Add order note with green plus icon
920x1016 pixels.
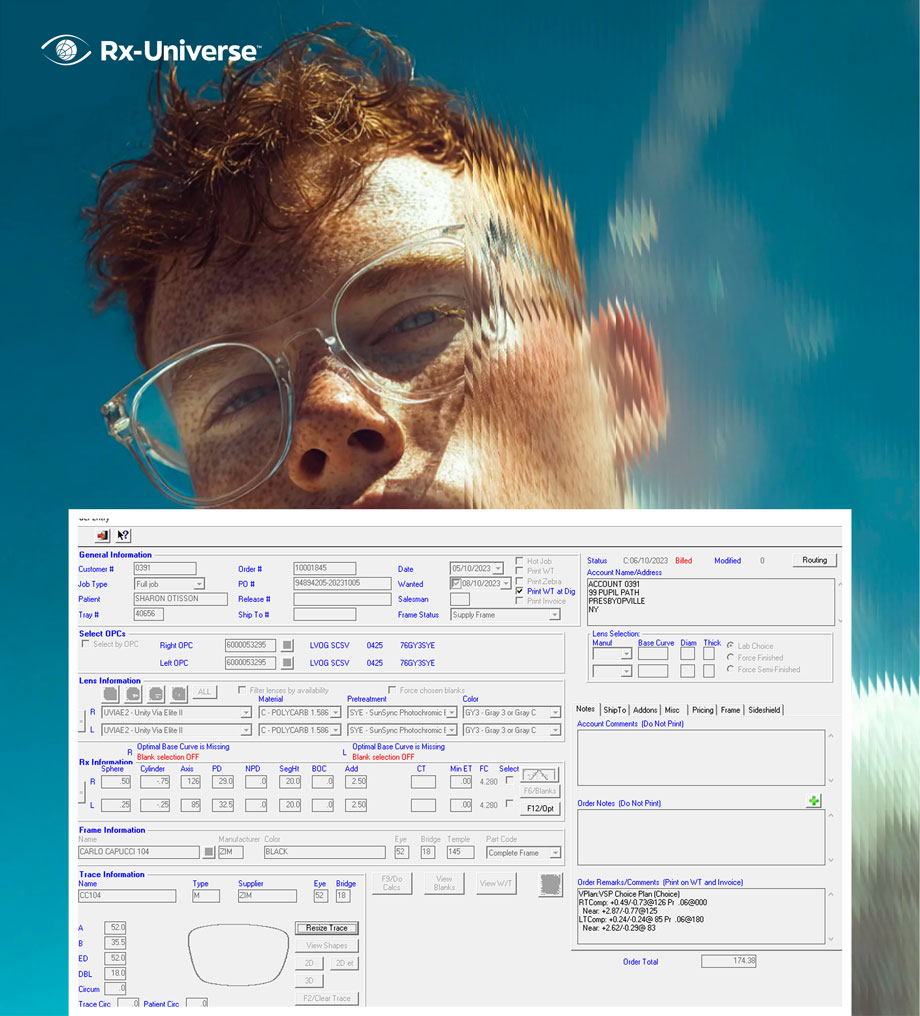click(x=815, y=801)
